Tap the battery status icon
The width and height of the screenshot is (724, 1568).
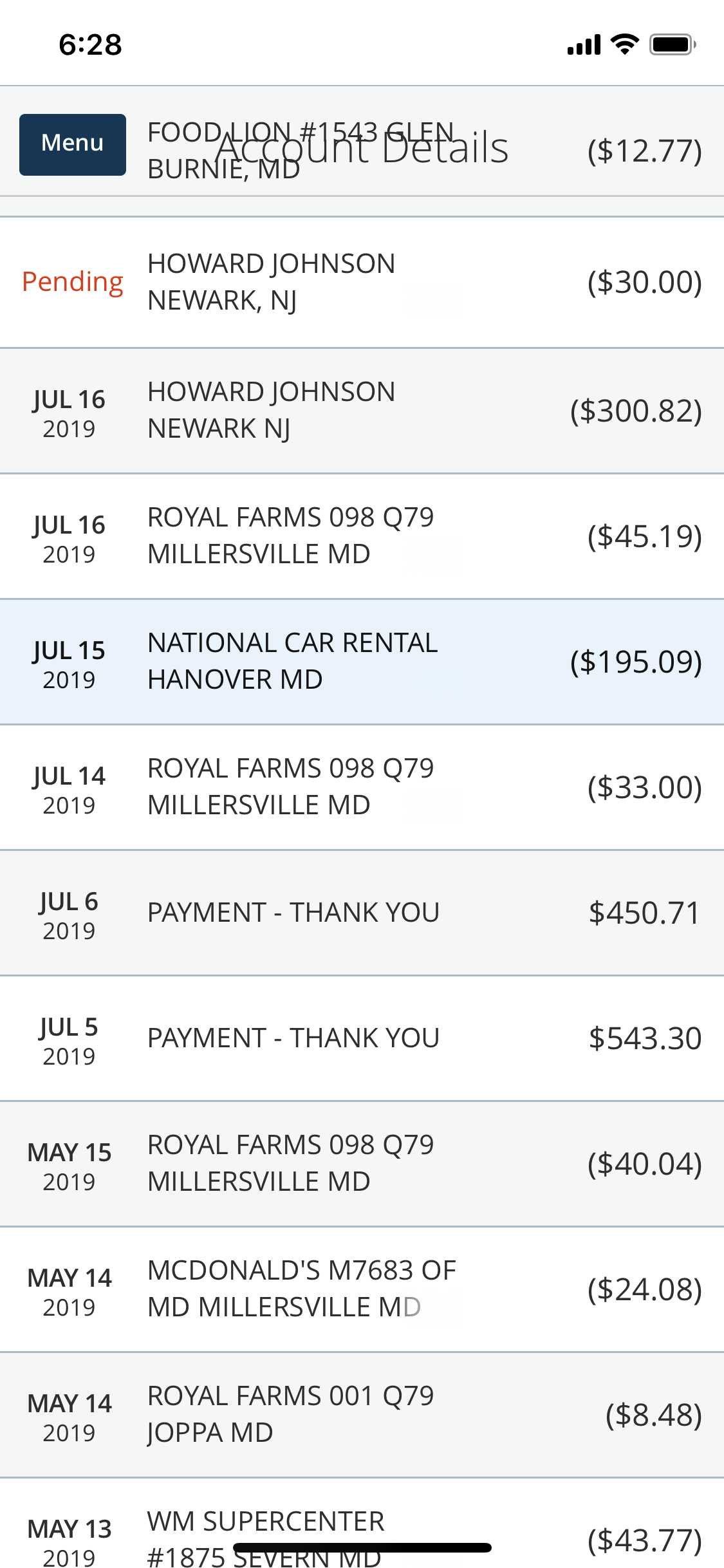[x=673, y=44]
